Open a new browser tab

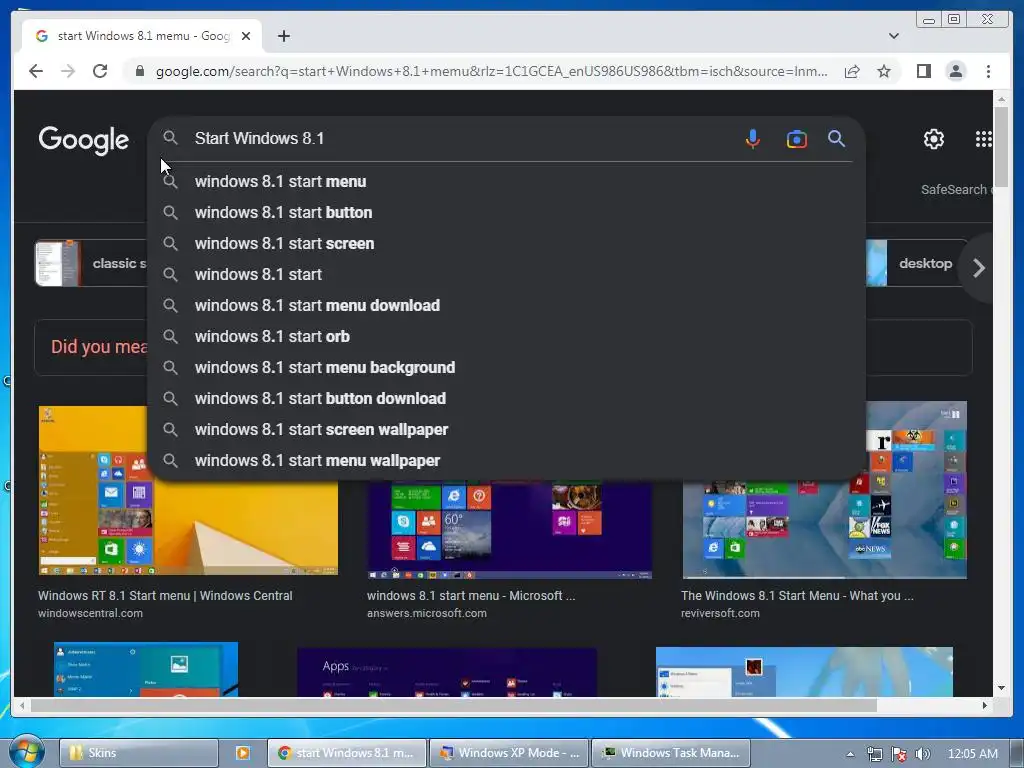click(283, 36)
